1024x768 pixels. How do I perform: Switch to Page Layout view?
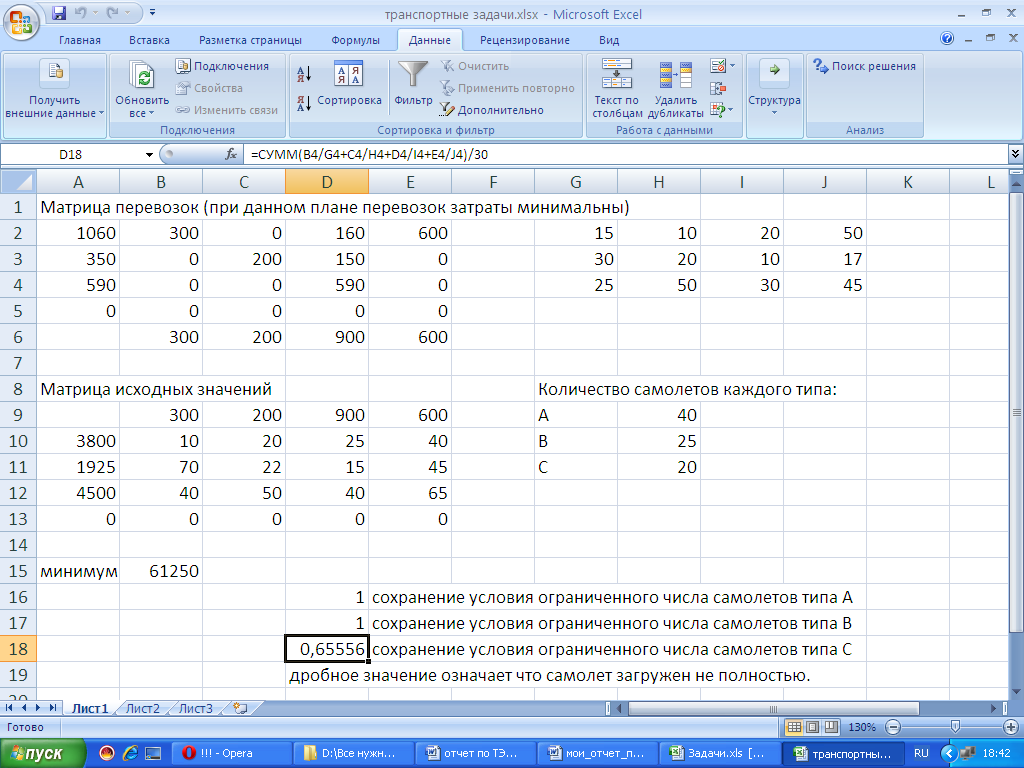812,727
